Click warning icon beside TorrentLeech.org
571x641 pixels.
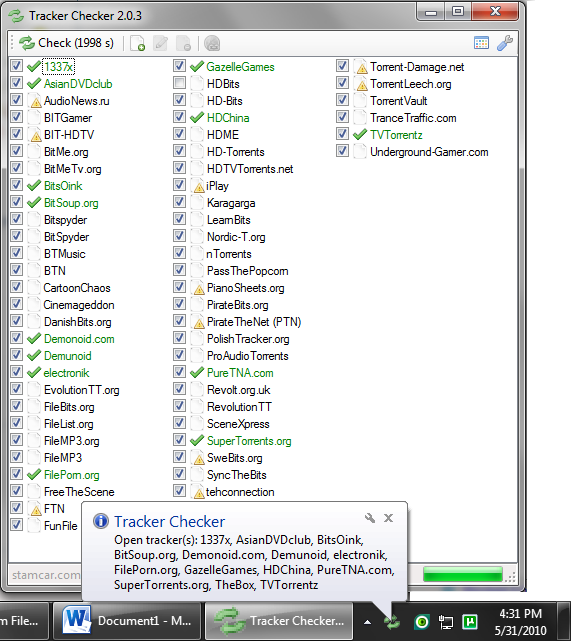click(x=362, y=84)
